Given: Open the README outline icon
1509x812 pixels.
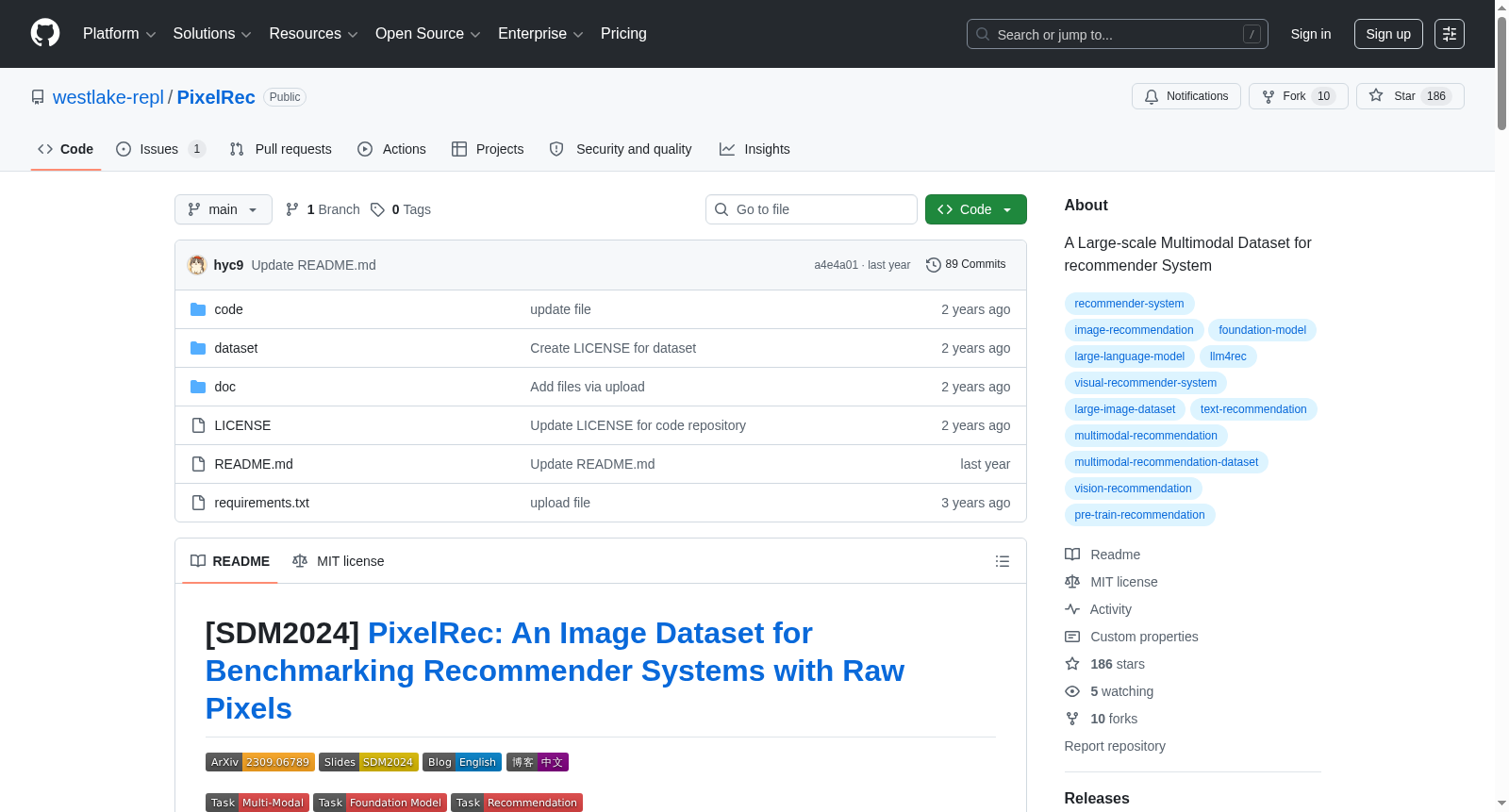Looking at the screenshot, I should 1003,561.
